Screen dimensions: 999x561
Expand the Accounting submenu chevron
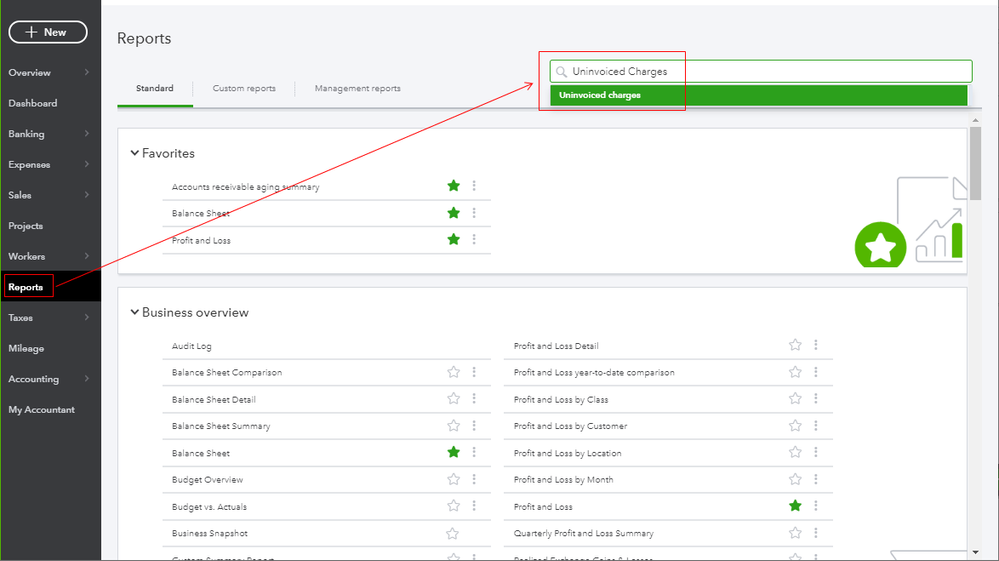point(87,378)
